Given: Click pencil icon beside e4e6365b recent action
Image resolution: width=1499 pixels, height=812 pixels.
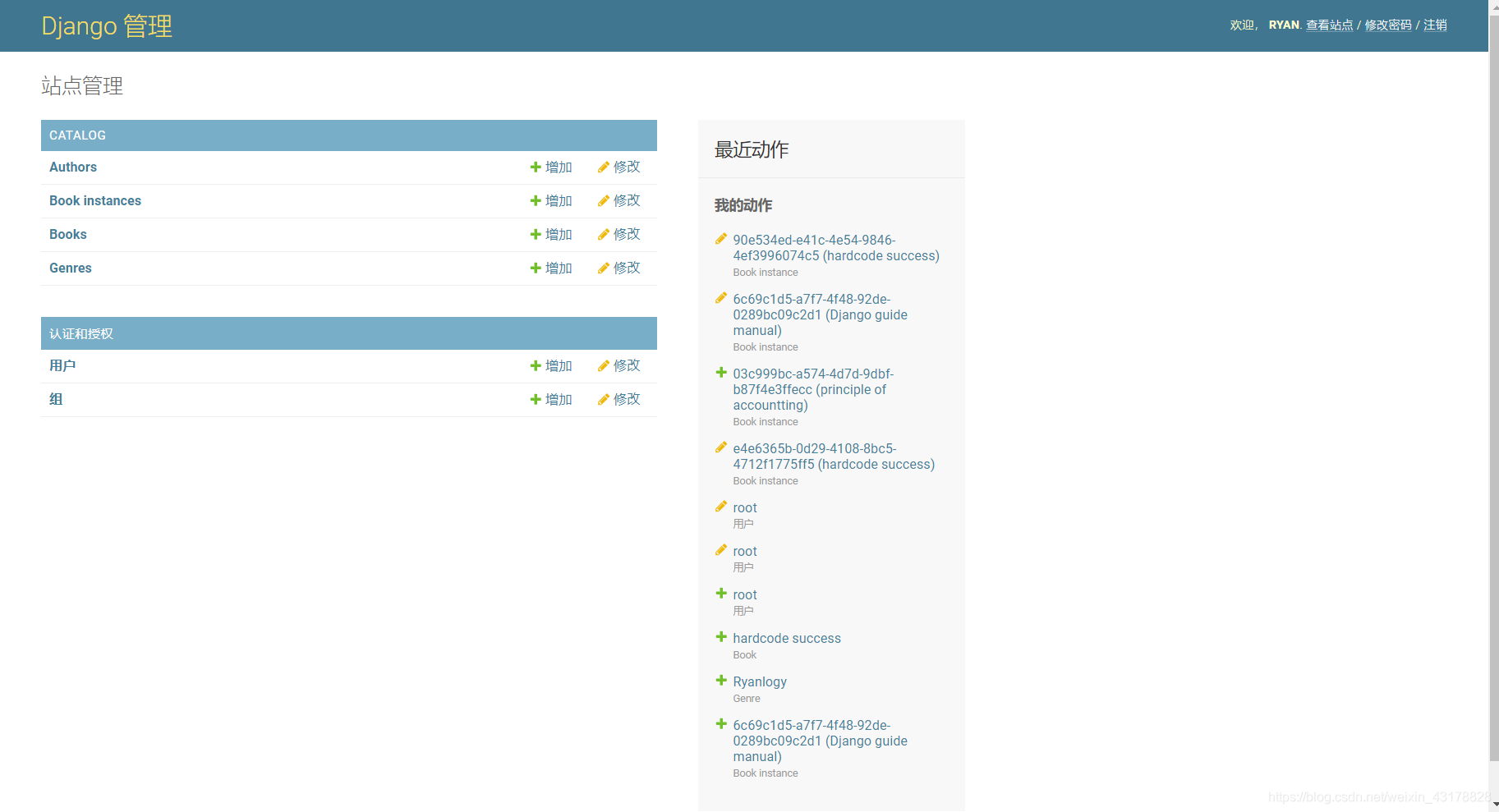Looking at the screenshot, I should 721,447.
